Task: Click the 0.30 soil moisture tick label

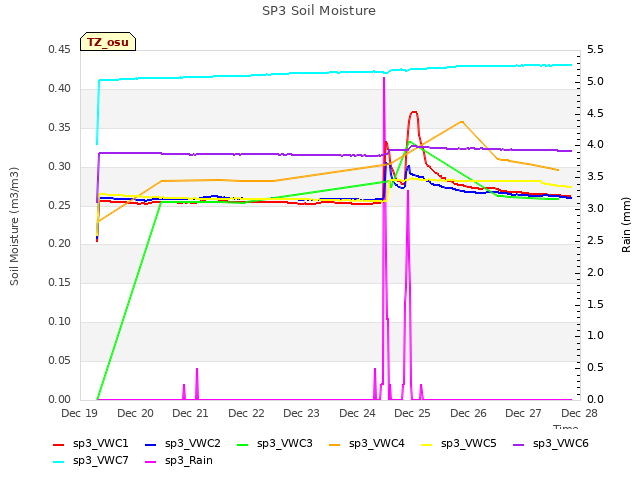Action: pyautogui.click(x=59, y=167)
